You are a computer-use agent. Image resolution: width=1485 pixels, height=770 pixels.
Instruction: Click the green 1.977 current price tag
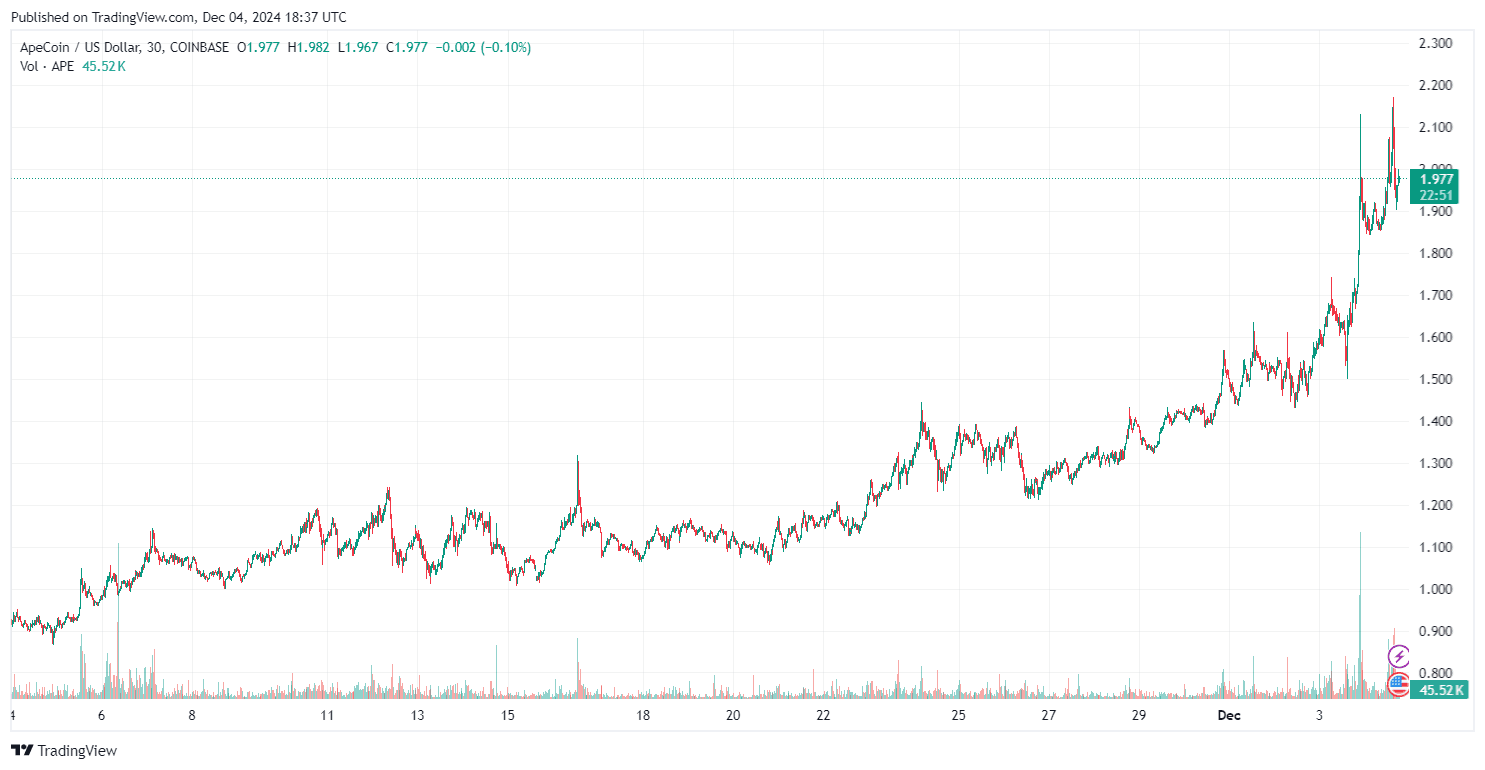[x=1435, y=179]
